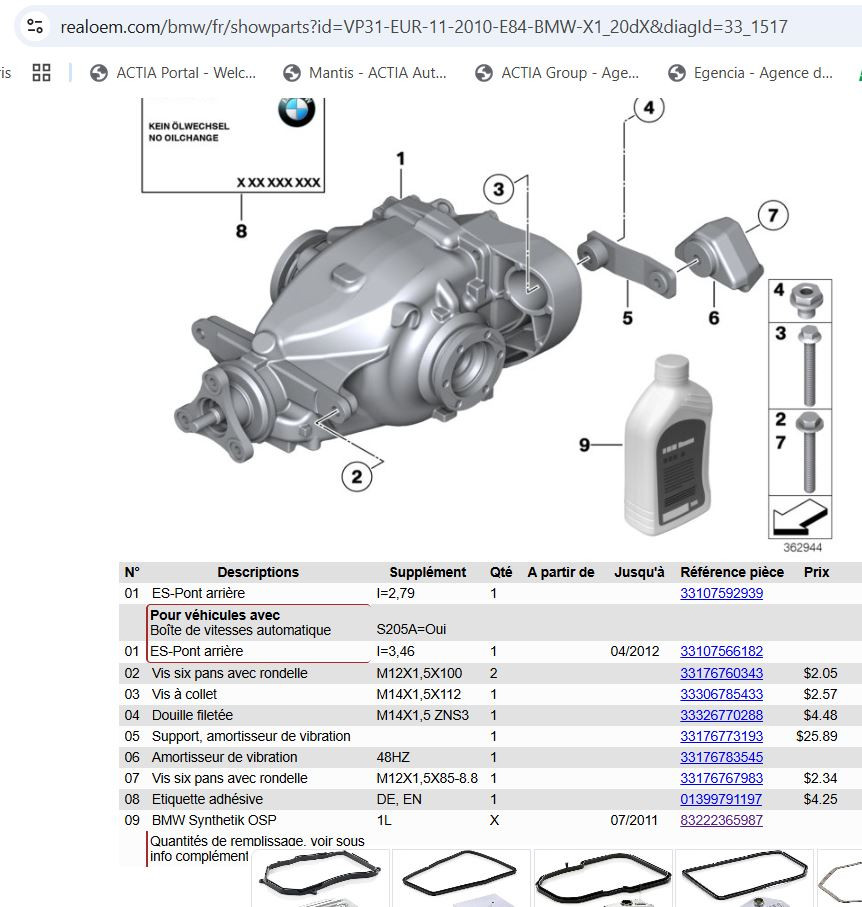Open site information icon in address bar

pos(35,26)
